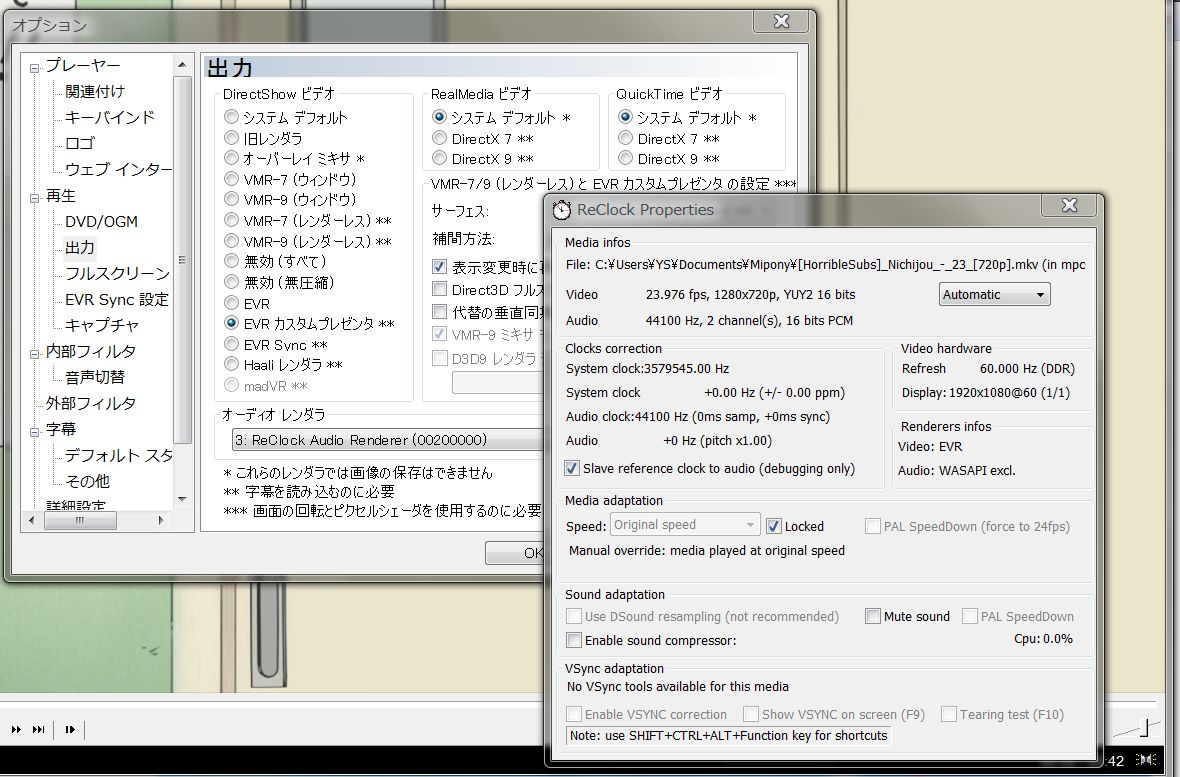Screen dimensions: 1180x777
Task: Select DirectX 7 under QuickTime ビデオ
Action: pyautogui.click(x=625, y=138)
